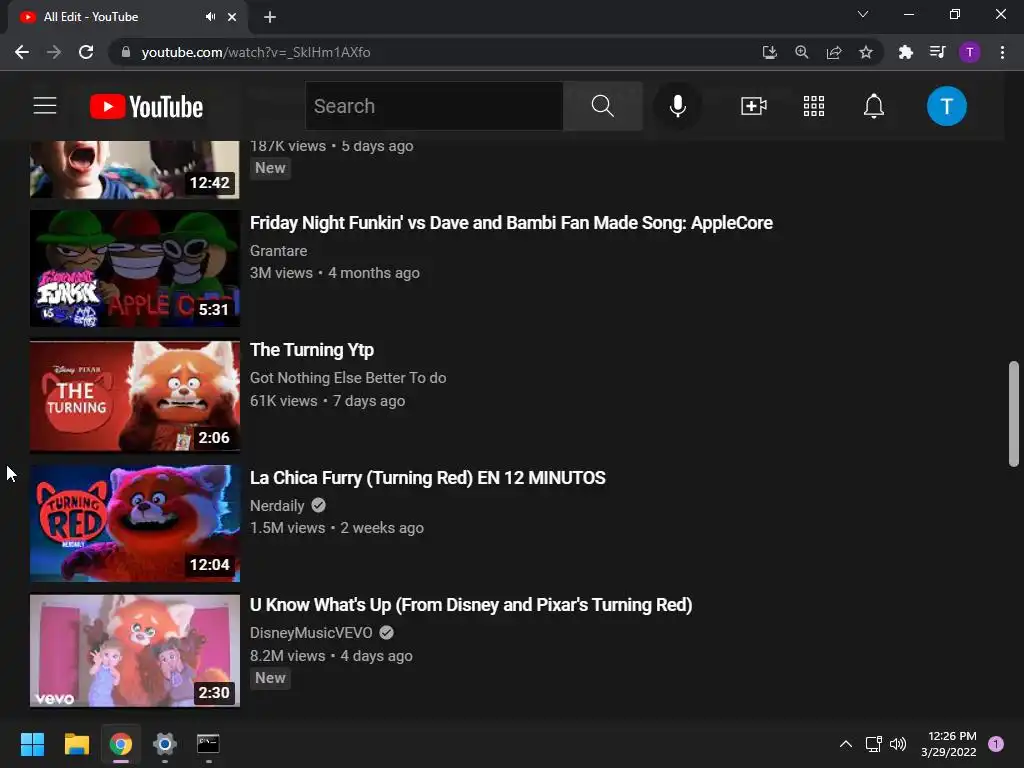Click the New badge under U Know What's Up
Screen dimensions: 1024x768
(x=270, y=678)
